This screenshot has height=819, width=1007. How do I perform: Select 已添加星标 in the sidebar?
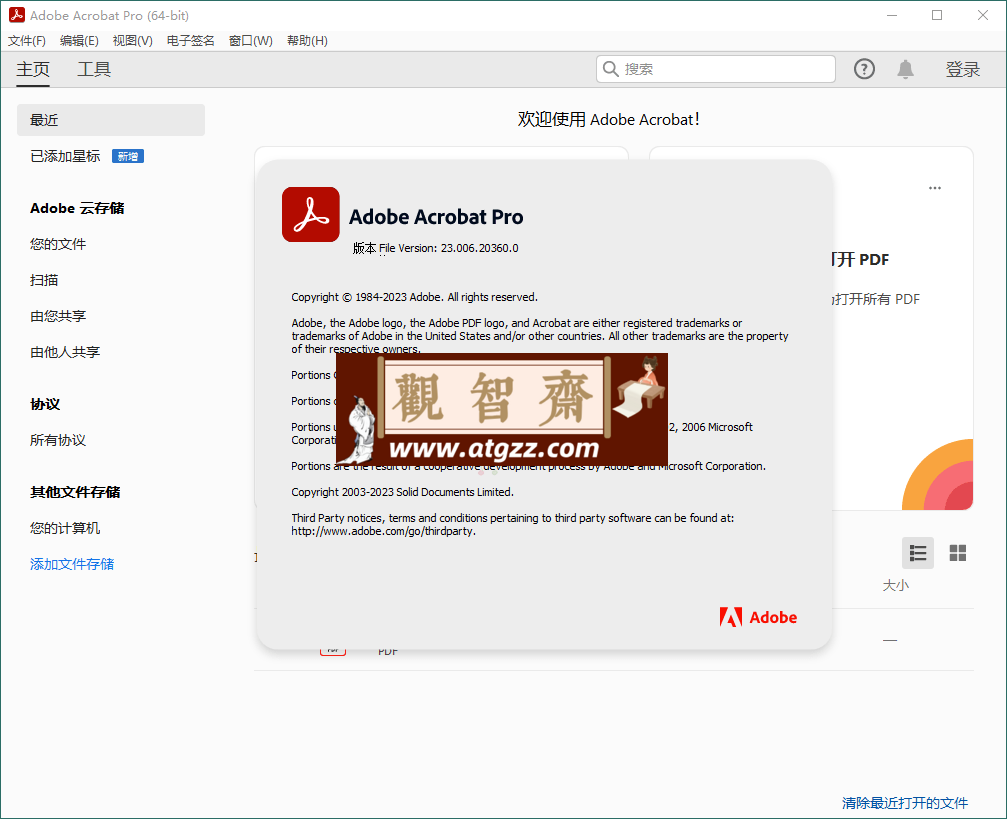(65, 156)
